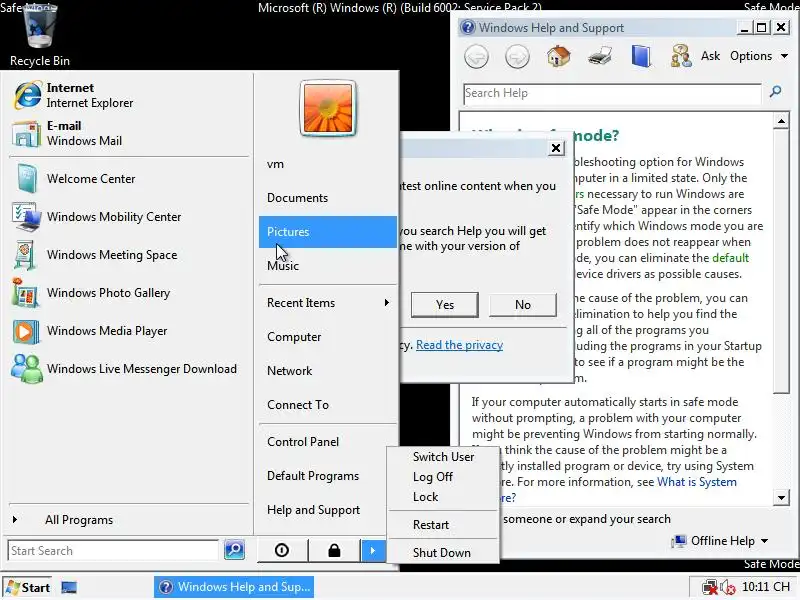Start Windows Media Player
800x600 pixels.
tap(128, 331)
